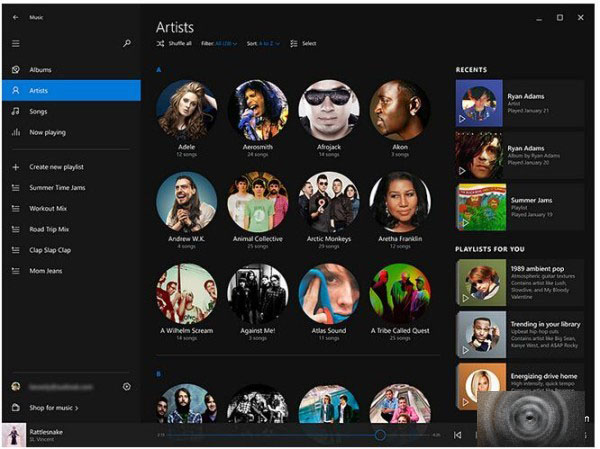This screenshot has width=600, height=449.
Task: Click the search magnifier icon
Action: [x=127, y=43]
